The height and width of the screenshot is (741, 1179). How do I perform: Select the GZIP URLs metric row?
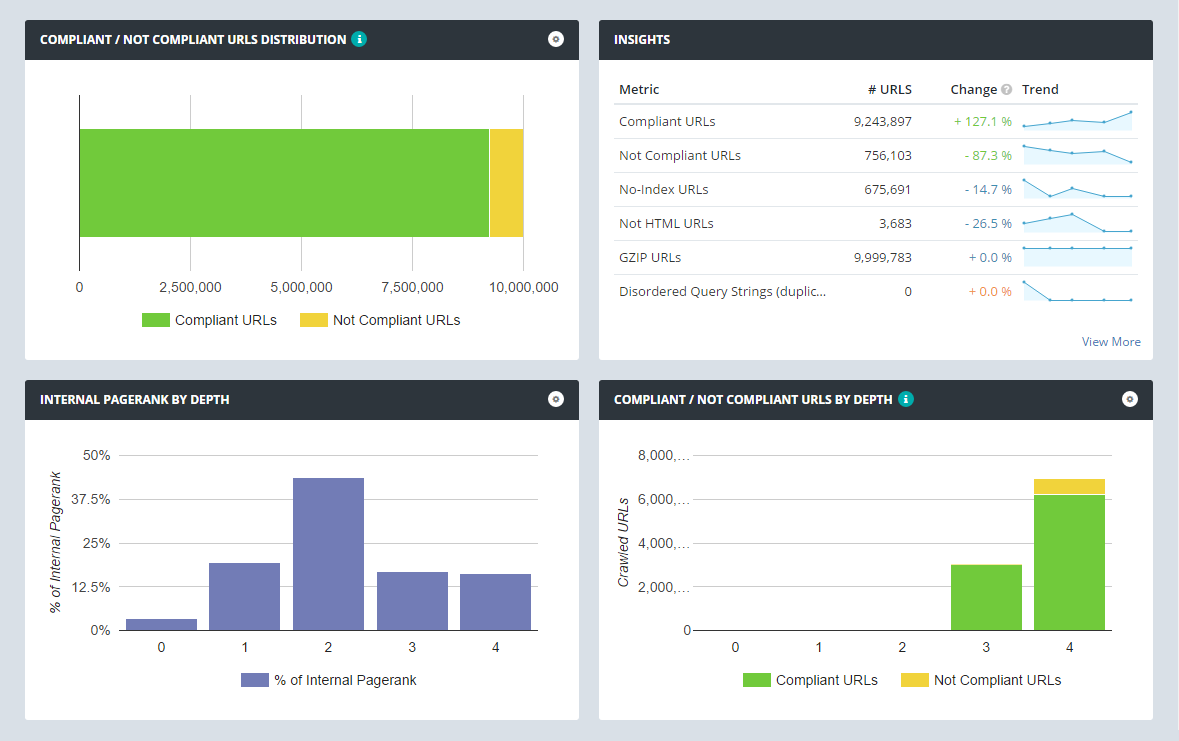pyautogui.click(x=650, y=258)
